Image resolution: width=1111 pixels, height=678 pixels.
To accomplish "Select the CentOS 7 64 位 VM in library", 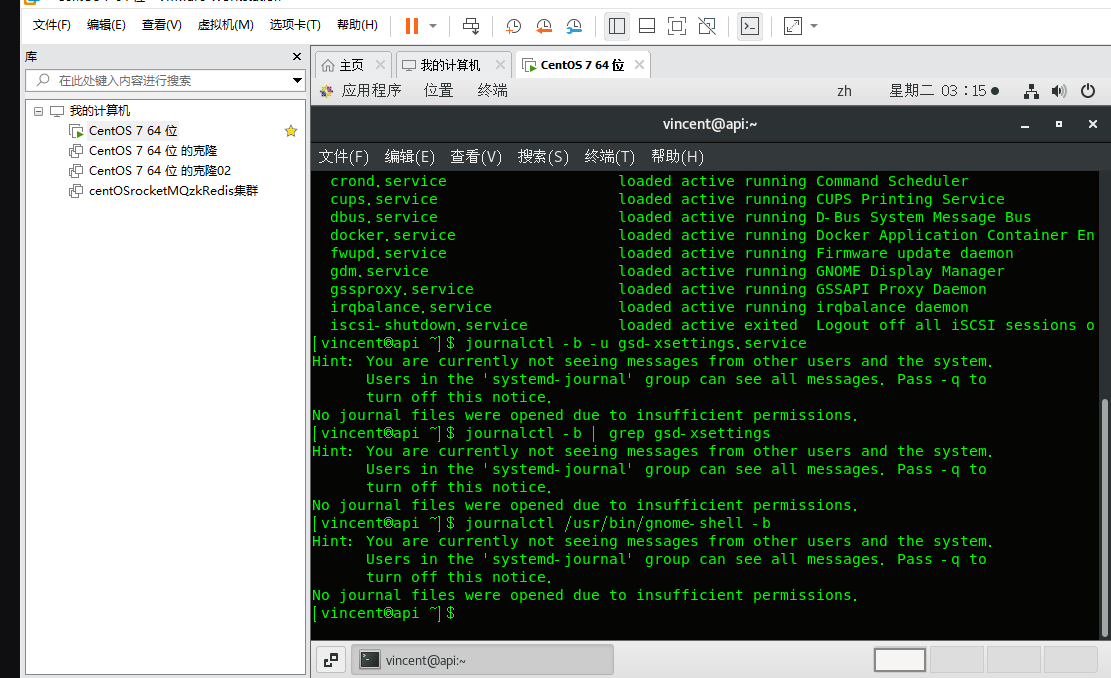I will tap(132, 130).
